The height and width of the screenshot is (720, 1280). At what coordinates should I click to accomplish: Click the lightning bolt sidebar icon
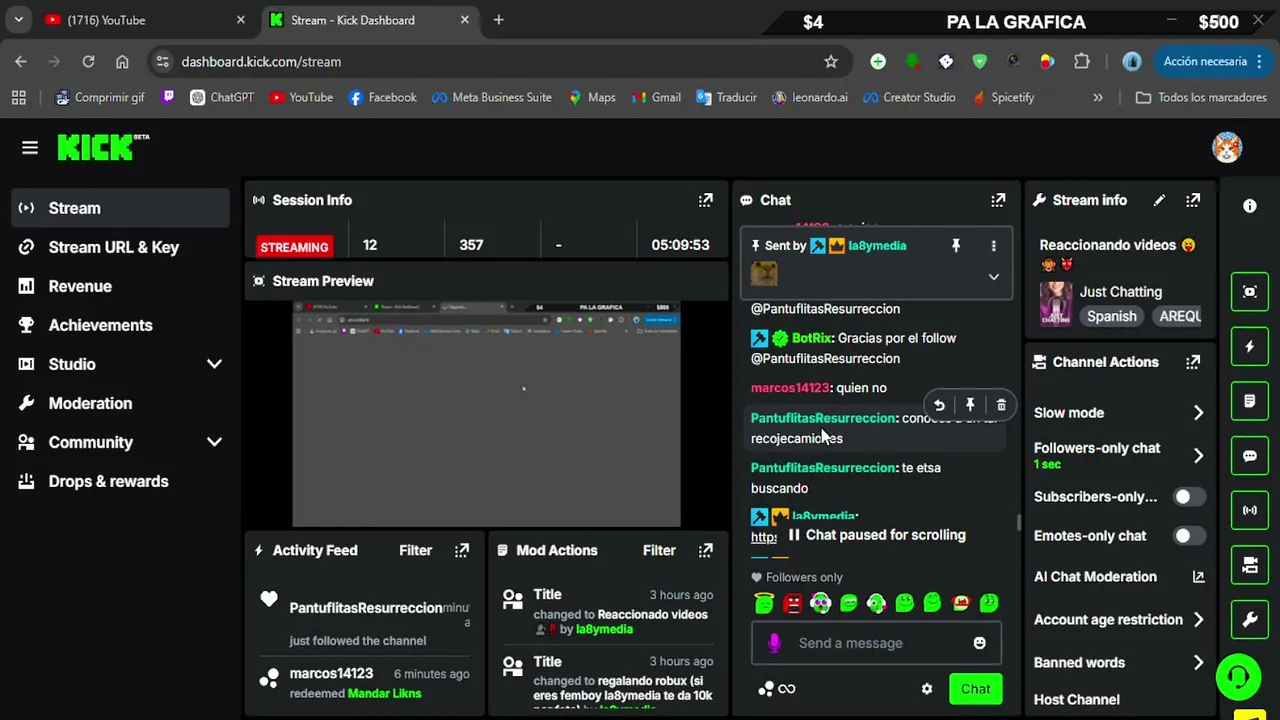[x=1250, y=347]
